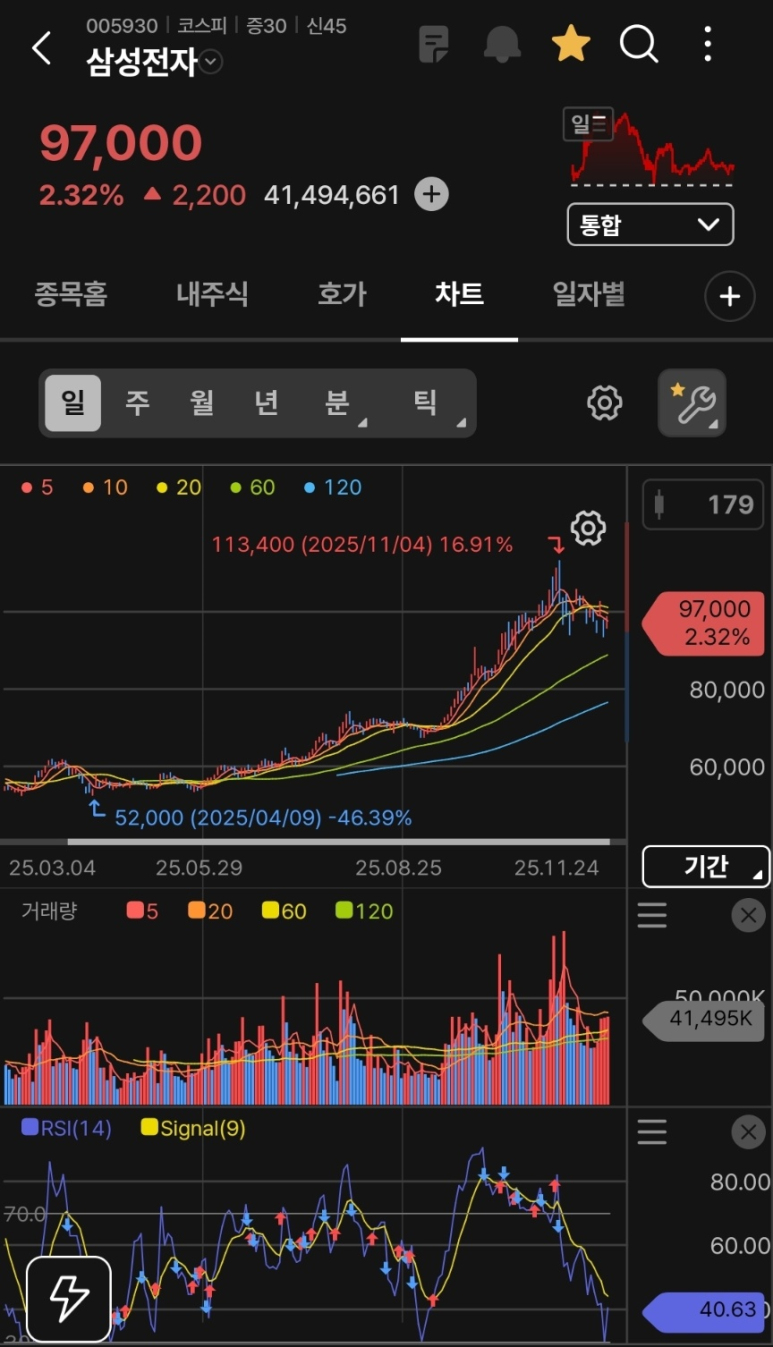Tap the volume 120 average legend
Viewport: 773px width, 1347px height.
tap(365, 911)
